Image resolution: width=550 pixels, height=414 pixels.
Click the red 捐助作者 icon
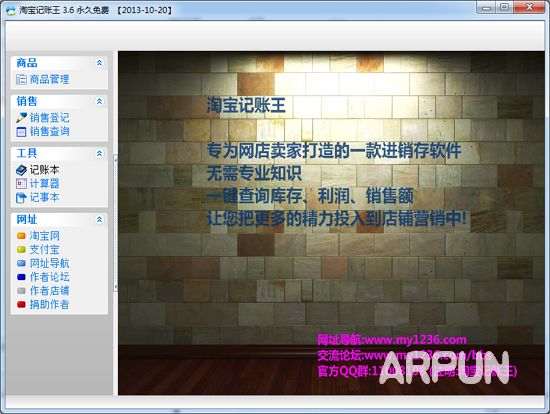click(x=21, y=305)
